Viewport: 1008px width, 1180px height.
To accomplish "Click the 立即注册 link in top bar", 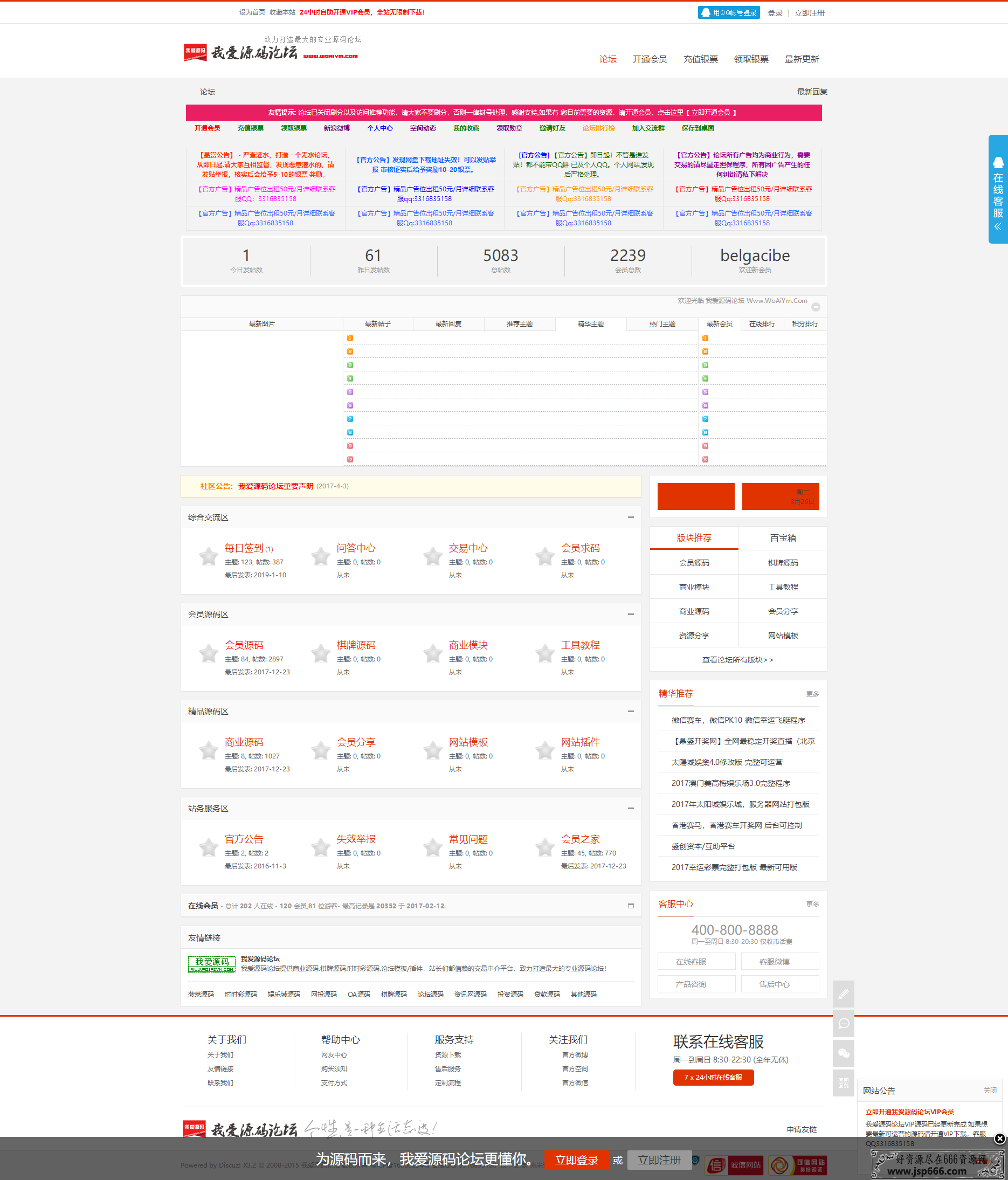I will (x=809, y=12).
